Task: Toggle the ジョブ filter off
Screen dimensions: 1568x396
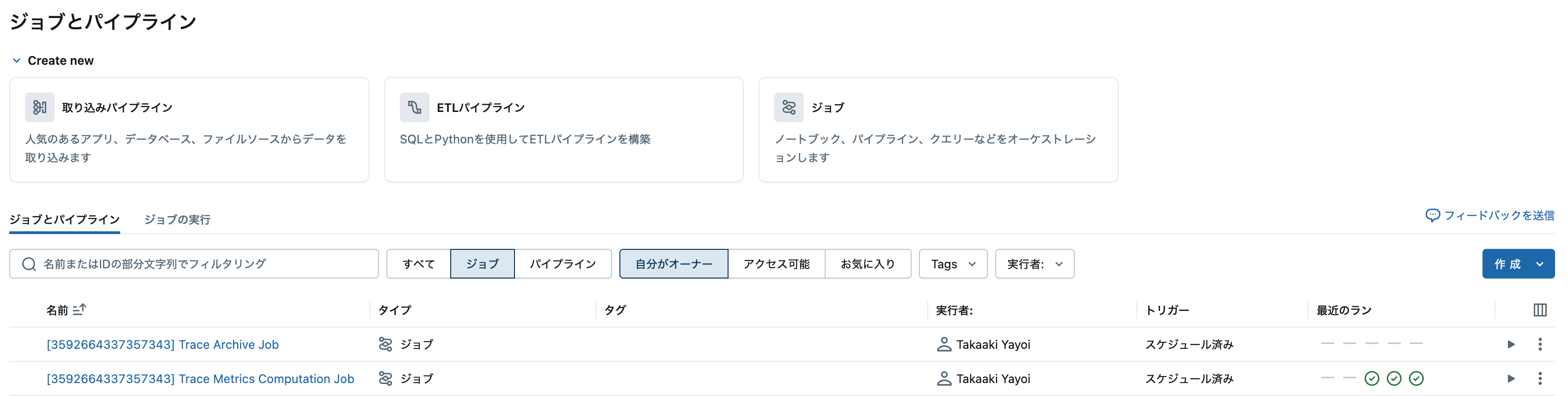Action: pyautogui.click(x=482, y=264)
